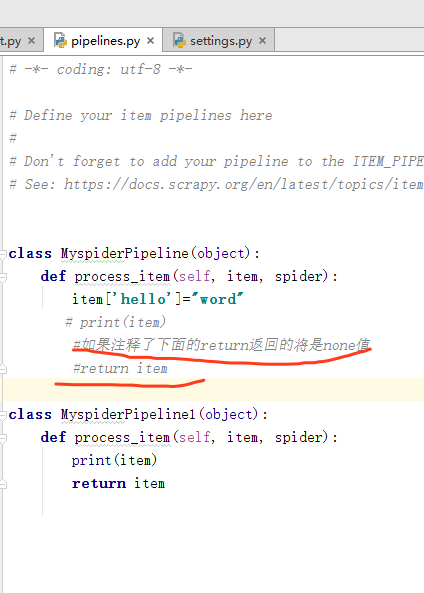
Task: Click the coding utf-8 comment line
Action: (x=101, y=69)
